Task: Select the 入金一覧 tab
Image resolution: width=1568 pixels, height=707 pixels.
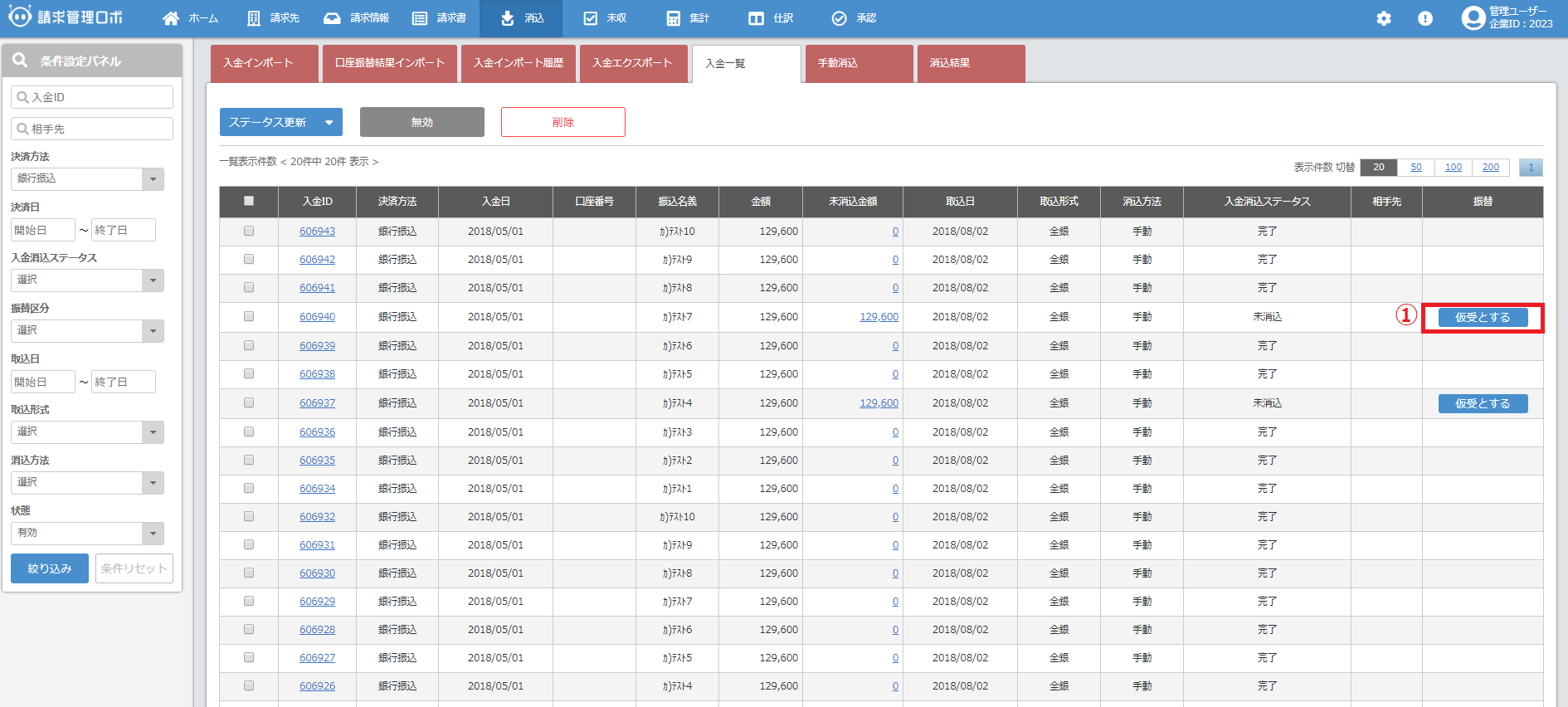Action: 747,64
